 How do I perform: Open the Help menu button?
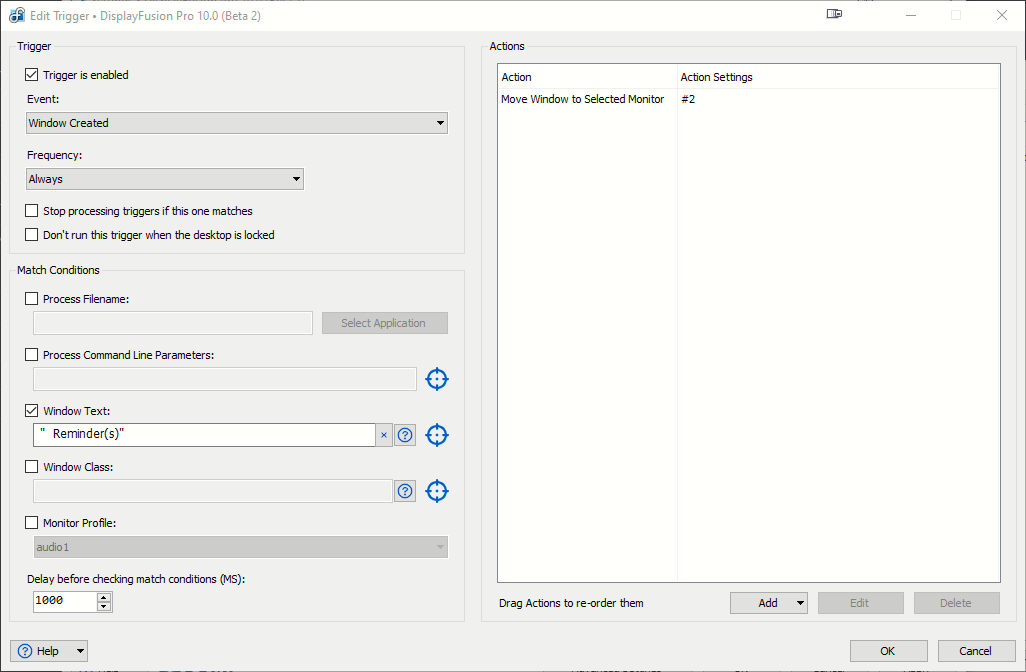click(x=49, y=651)
